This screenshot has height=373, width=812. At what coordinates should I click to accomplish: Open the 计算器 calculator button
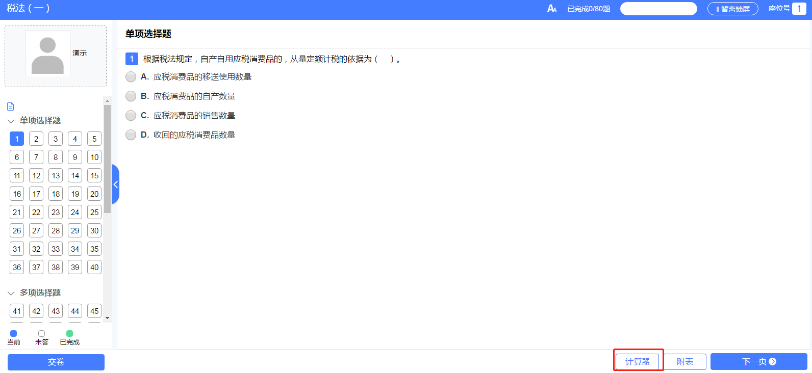point(637,362)
